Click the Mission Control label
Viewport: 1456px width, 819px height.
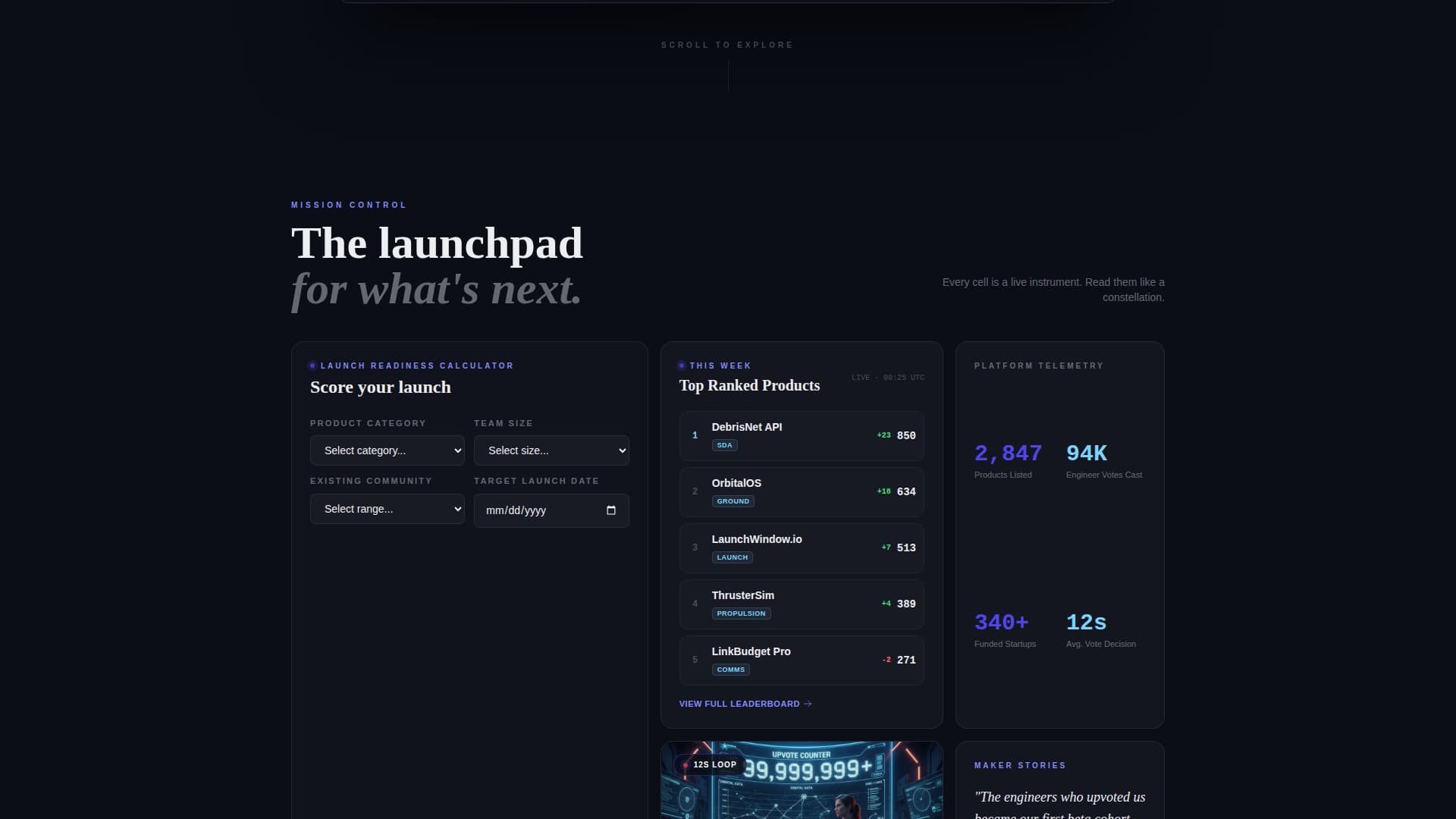[x=349, y=206]
